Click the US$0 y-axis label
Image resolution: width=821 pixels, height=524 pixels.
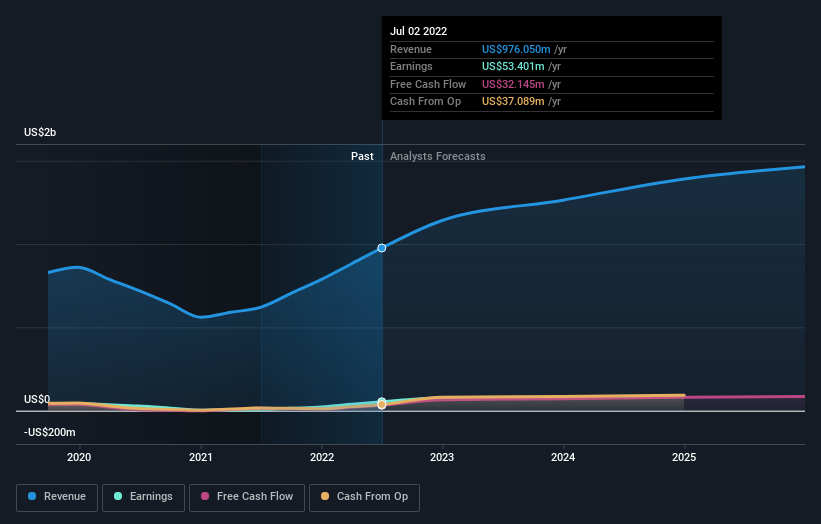37,399
